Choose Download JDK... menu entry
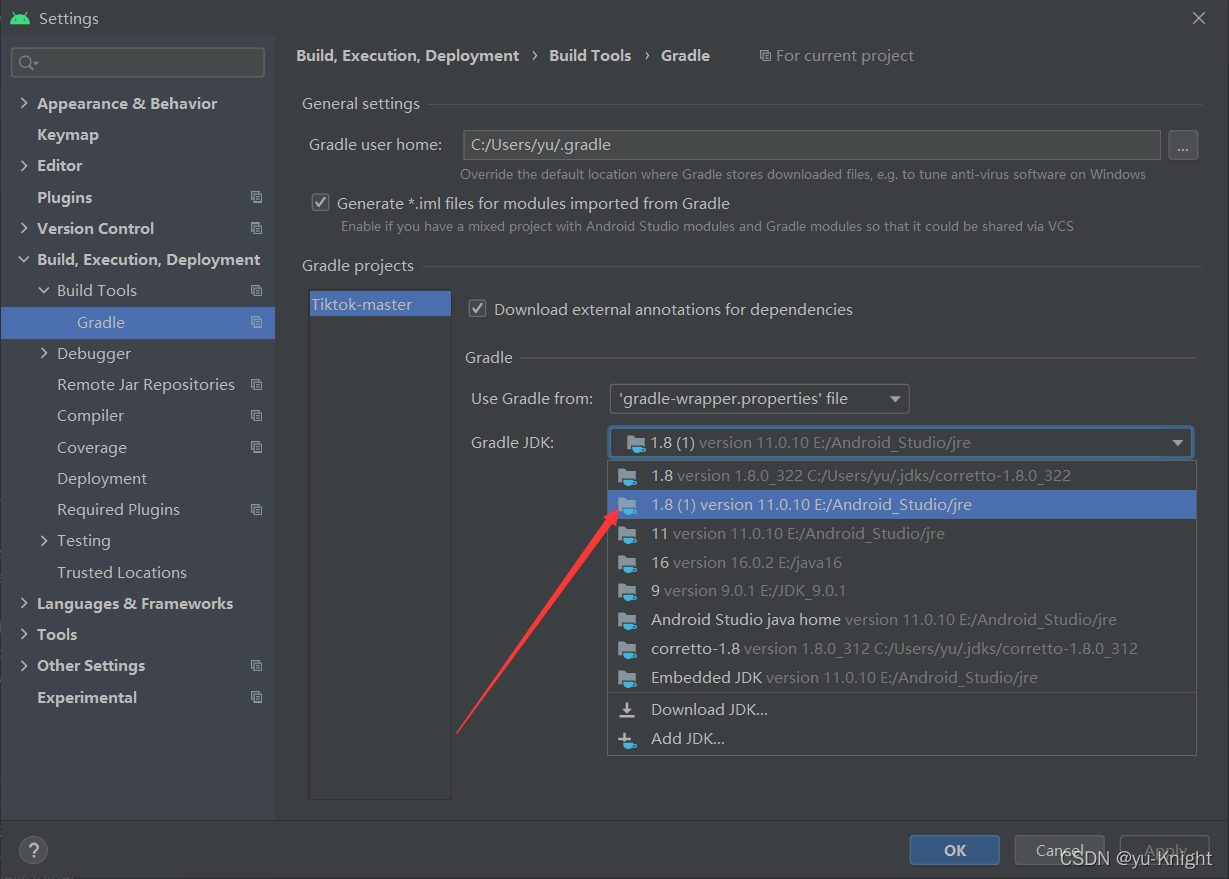1229x879 pixels. pyautogui.click(x=902, y=710)
